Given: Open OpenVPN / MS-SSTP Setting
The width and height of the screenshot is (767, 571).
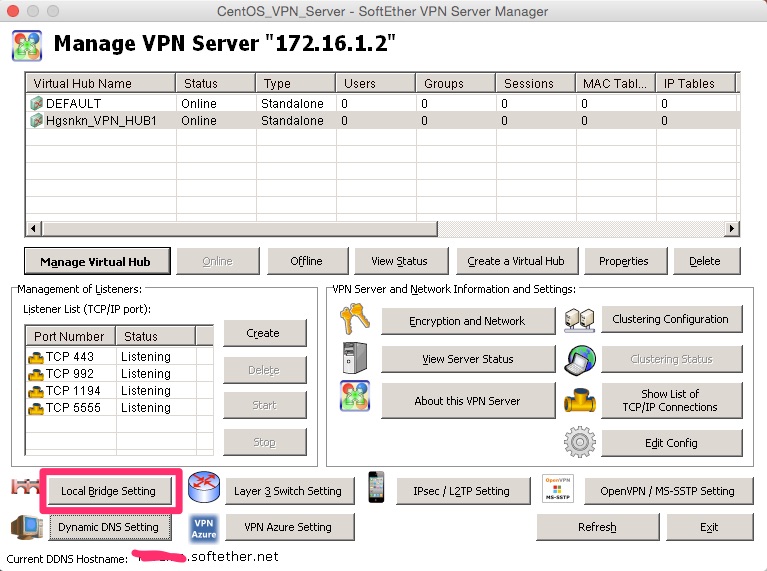Looking at the screenshot, I should (x=669, y=491).
